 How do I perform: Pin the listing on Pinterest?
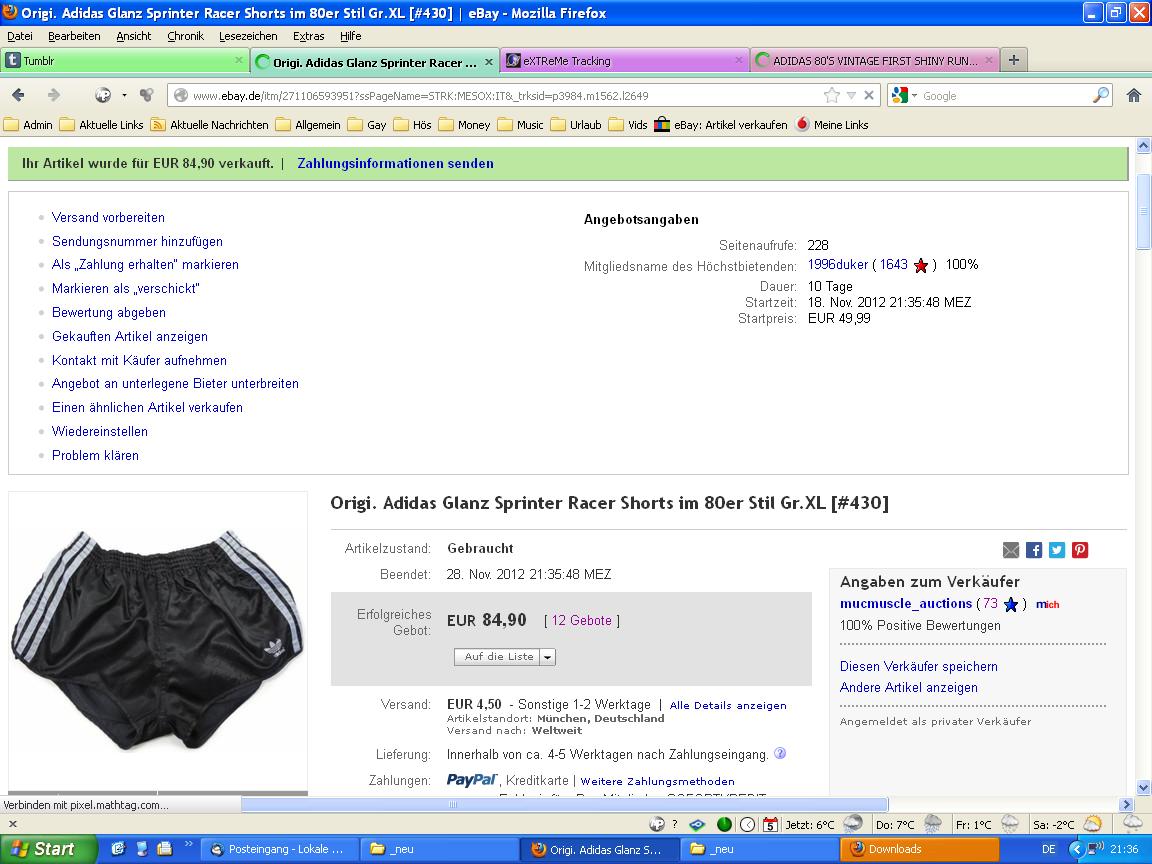1080,550
